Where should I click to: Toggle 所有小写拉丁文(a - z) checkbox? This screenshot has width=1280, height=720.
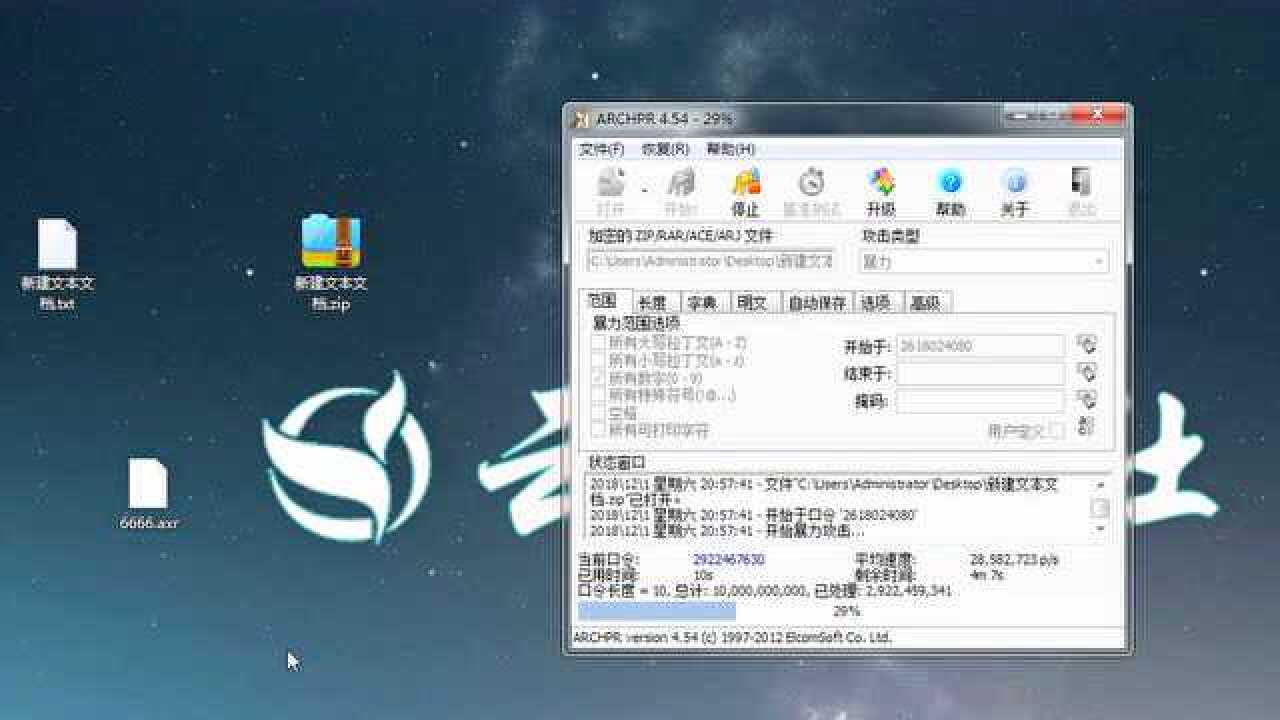598,360
